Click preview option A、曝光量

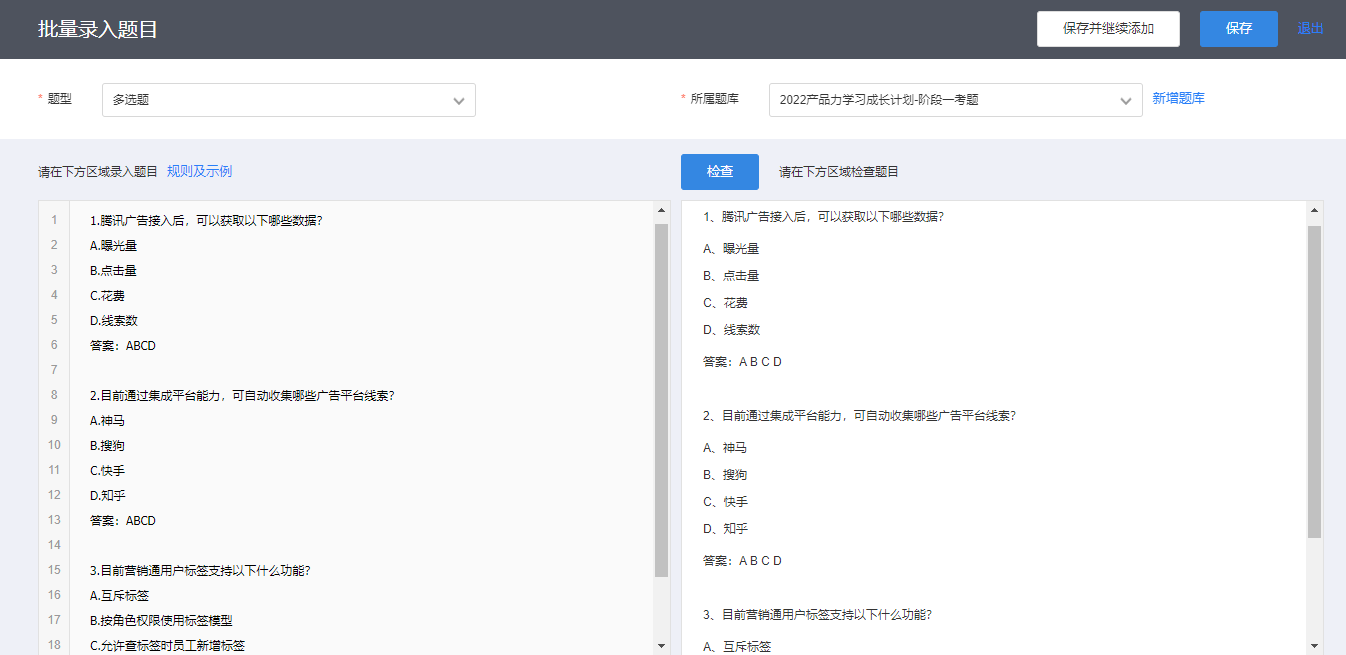[x=731, y=249]
